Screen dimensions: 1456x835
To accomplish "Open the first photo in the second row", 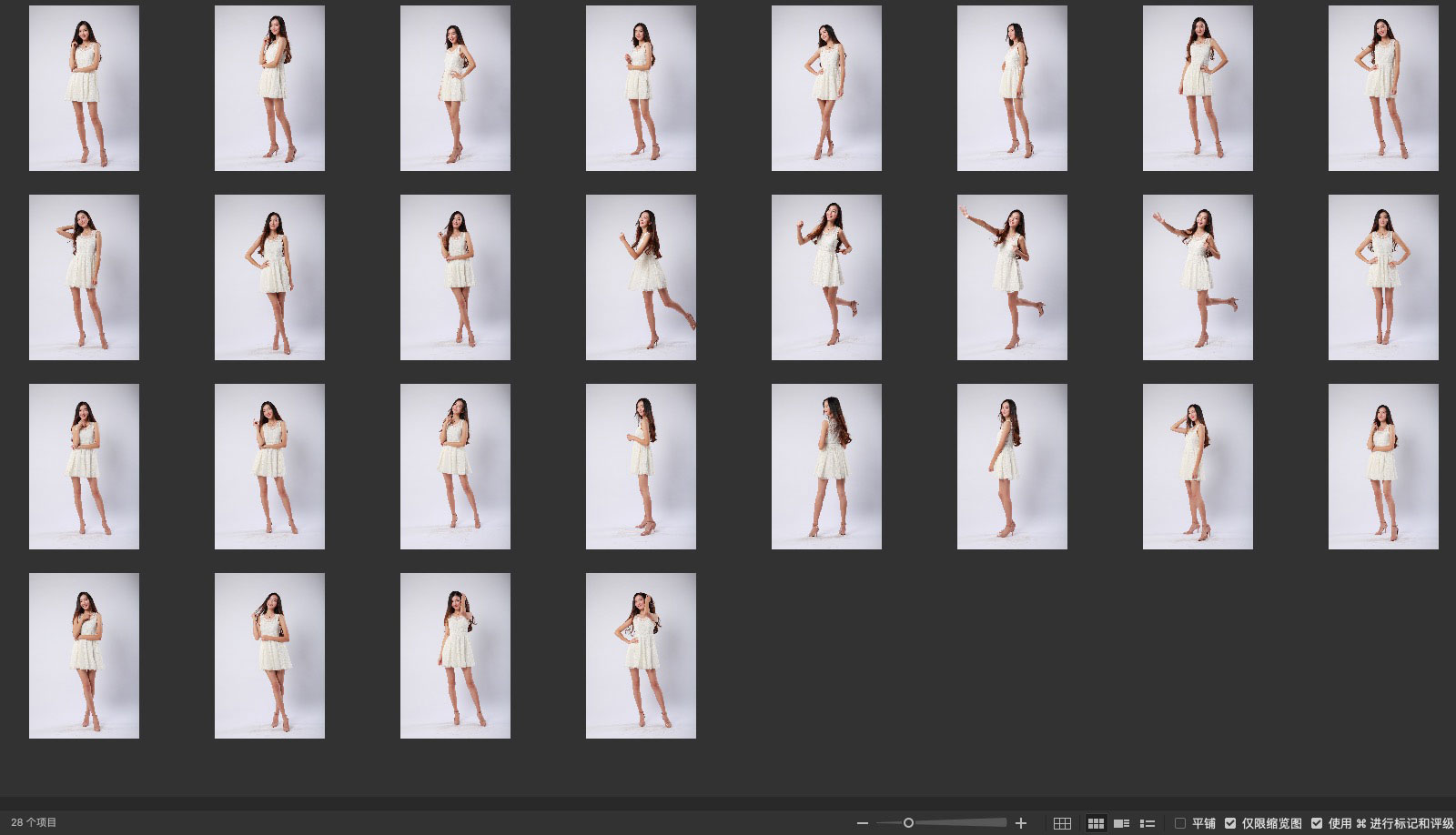I will pyautogui.click(x=84, y=277).
